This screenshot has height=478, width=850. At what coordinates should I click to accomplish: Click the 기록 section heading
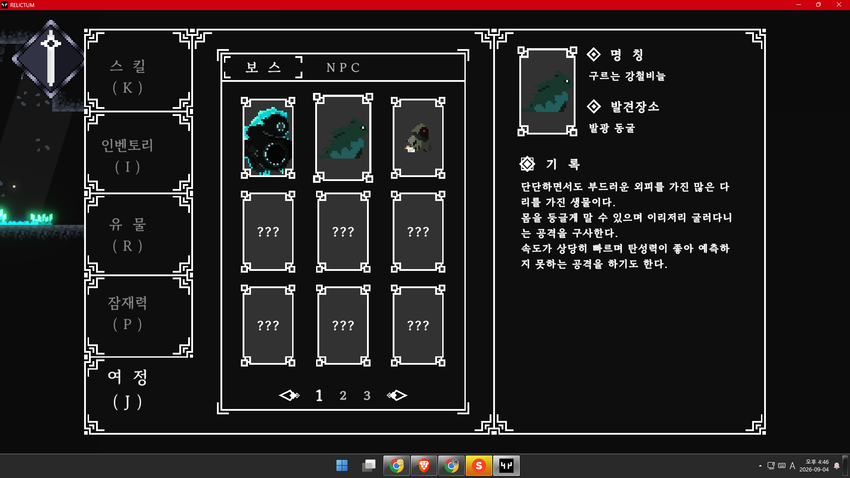pos(563,164)
